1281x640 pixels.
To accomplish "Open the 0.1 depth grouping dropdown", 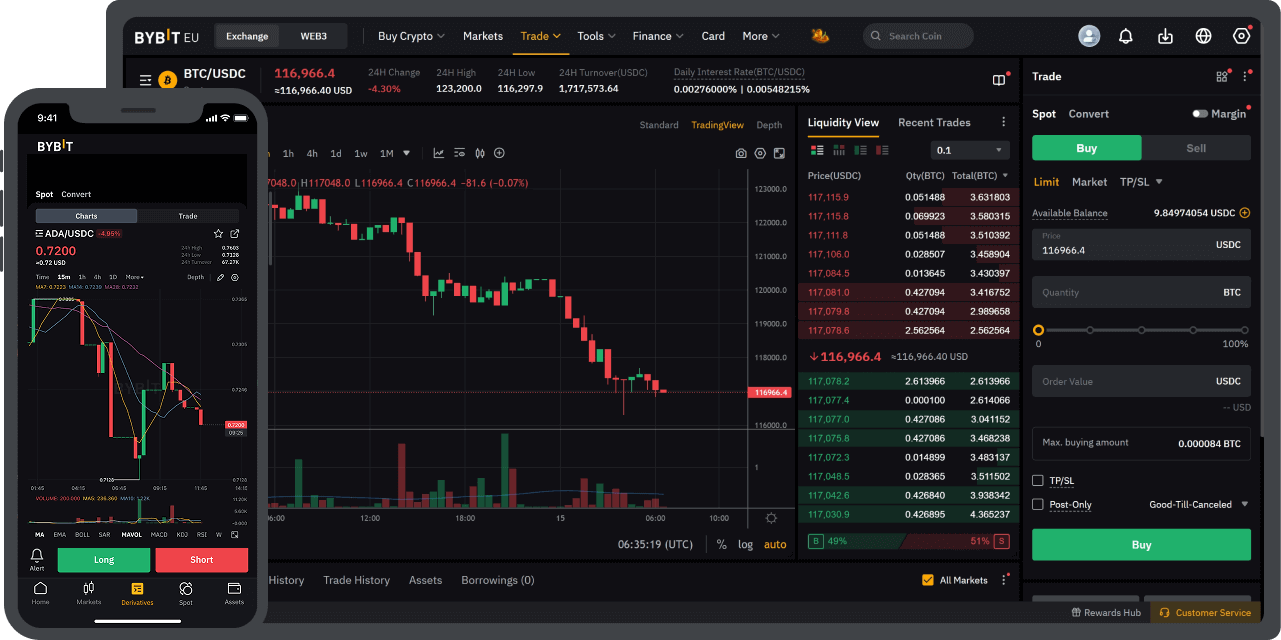I will pos(970,150).
